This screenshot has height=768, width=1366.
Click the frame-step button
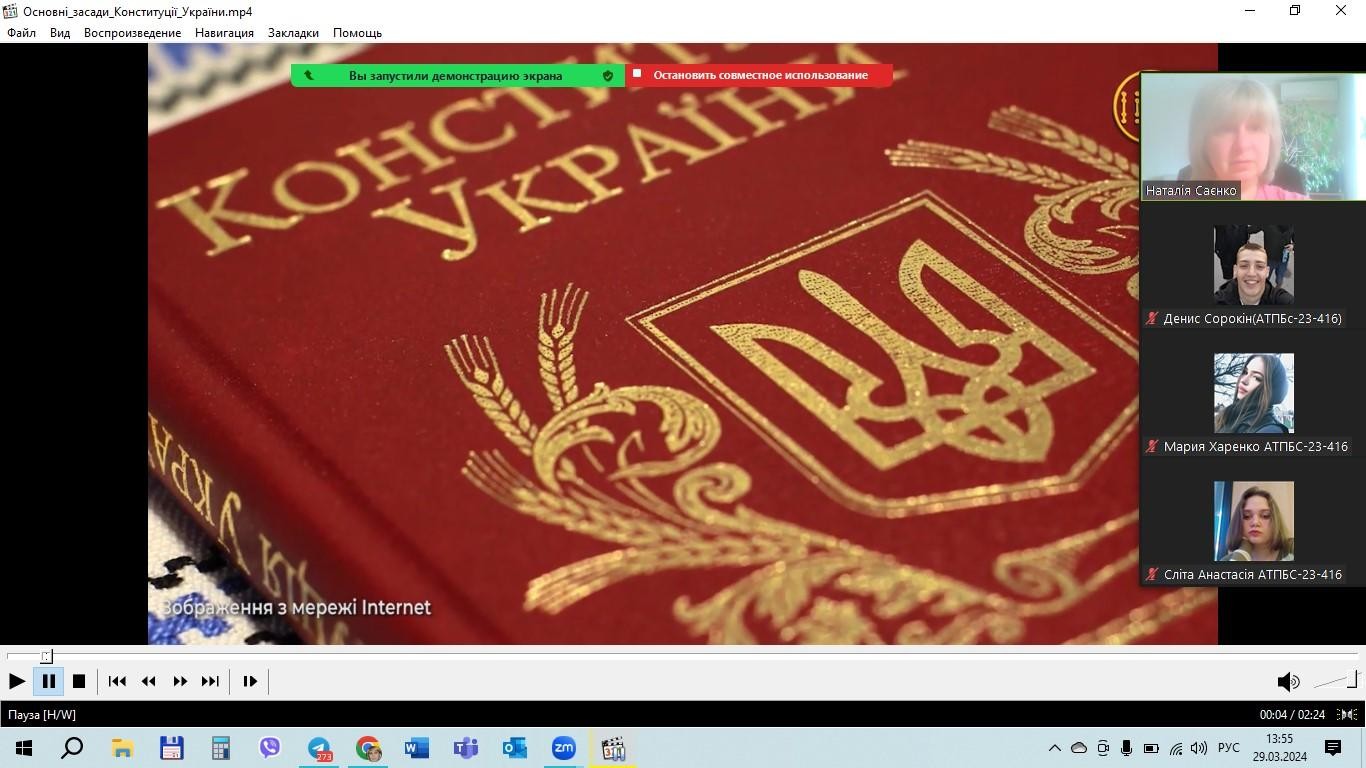pos(250,681)
